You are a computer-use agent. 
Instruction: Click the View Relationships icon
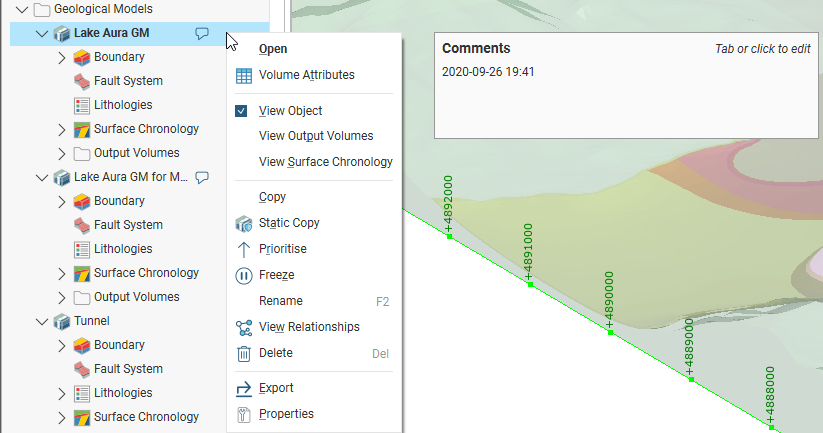point(243,327)
